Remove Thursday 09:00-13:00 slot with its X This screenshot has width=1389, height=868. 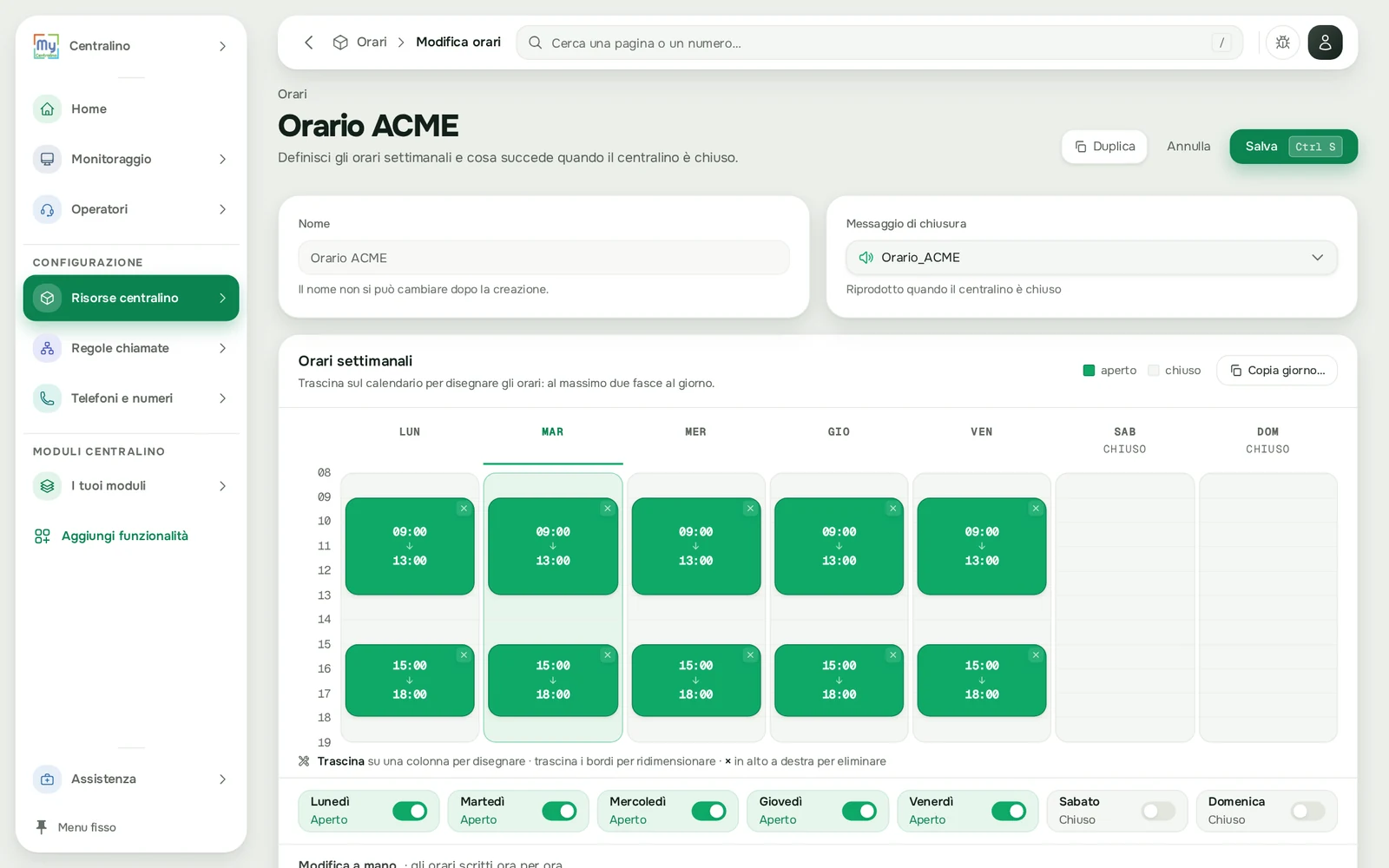point(892,509)
